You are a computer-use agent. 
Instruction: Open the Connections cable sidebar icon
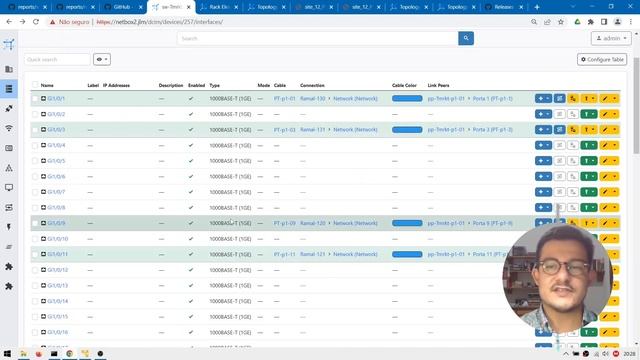click(9, 109)
